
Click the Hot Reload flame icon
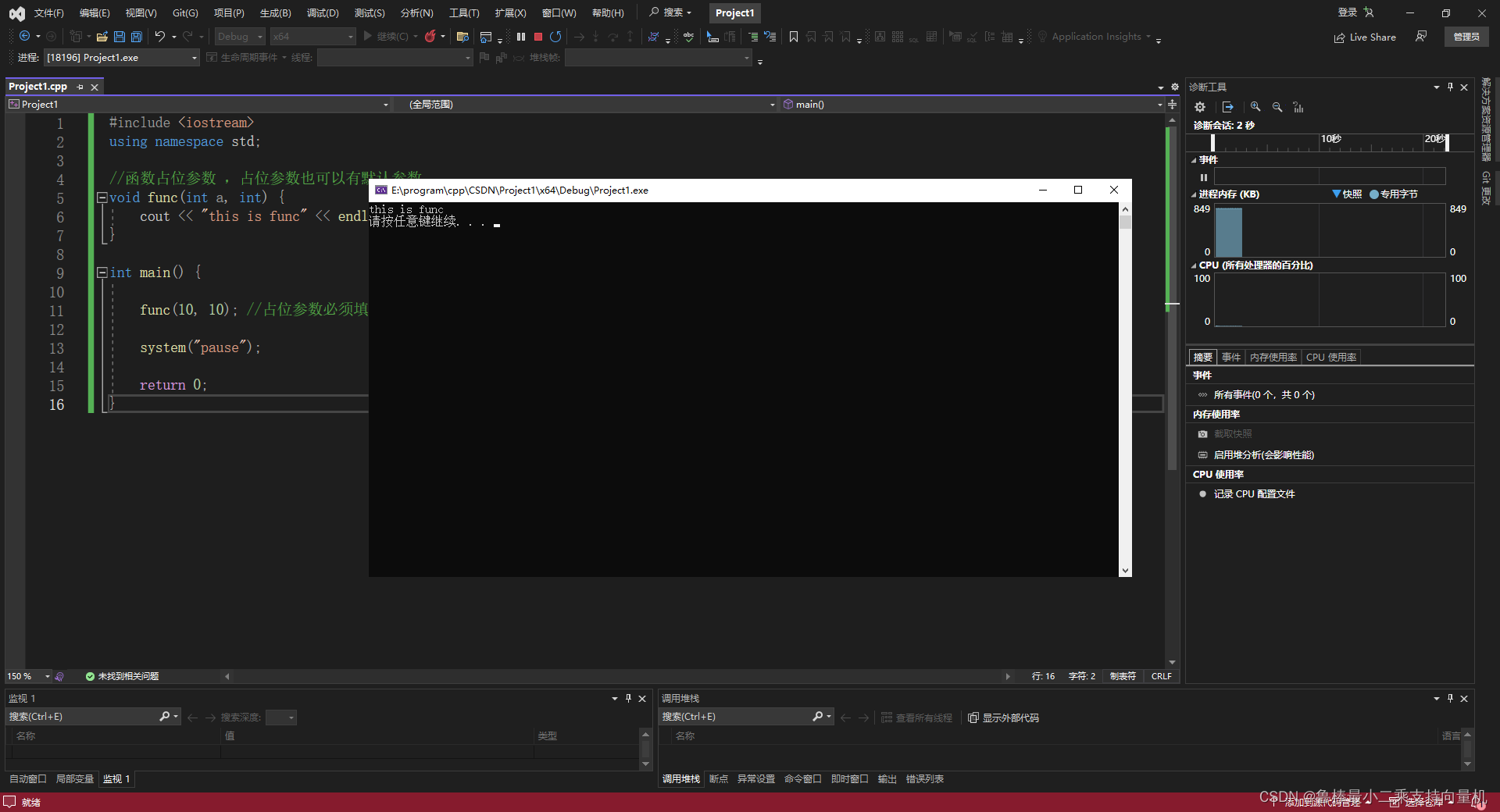tap(430, 37)
